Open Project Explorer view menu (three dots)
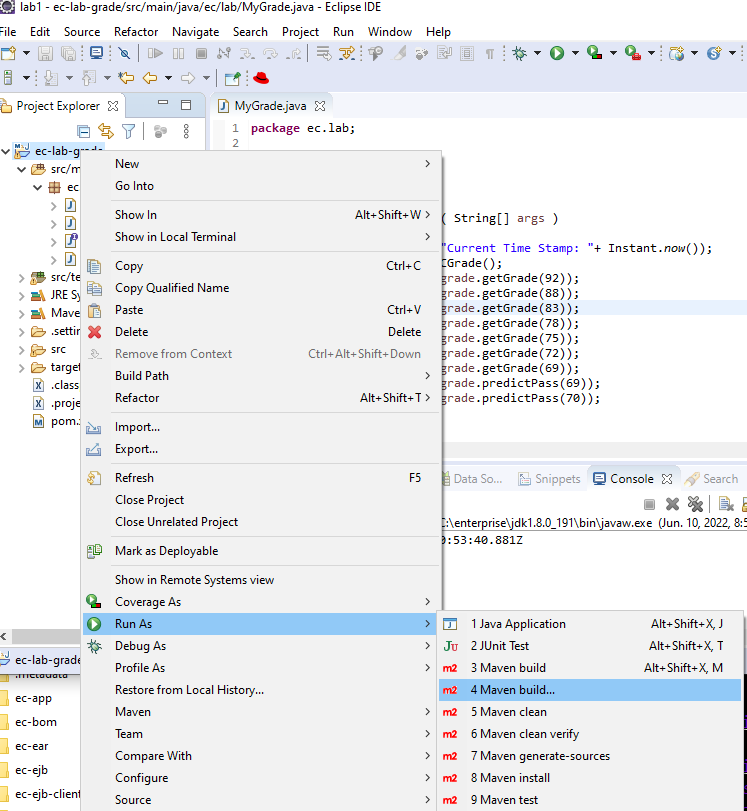747x811 pixels. (186, 131)
